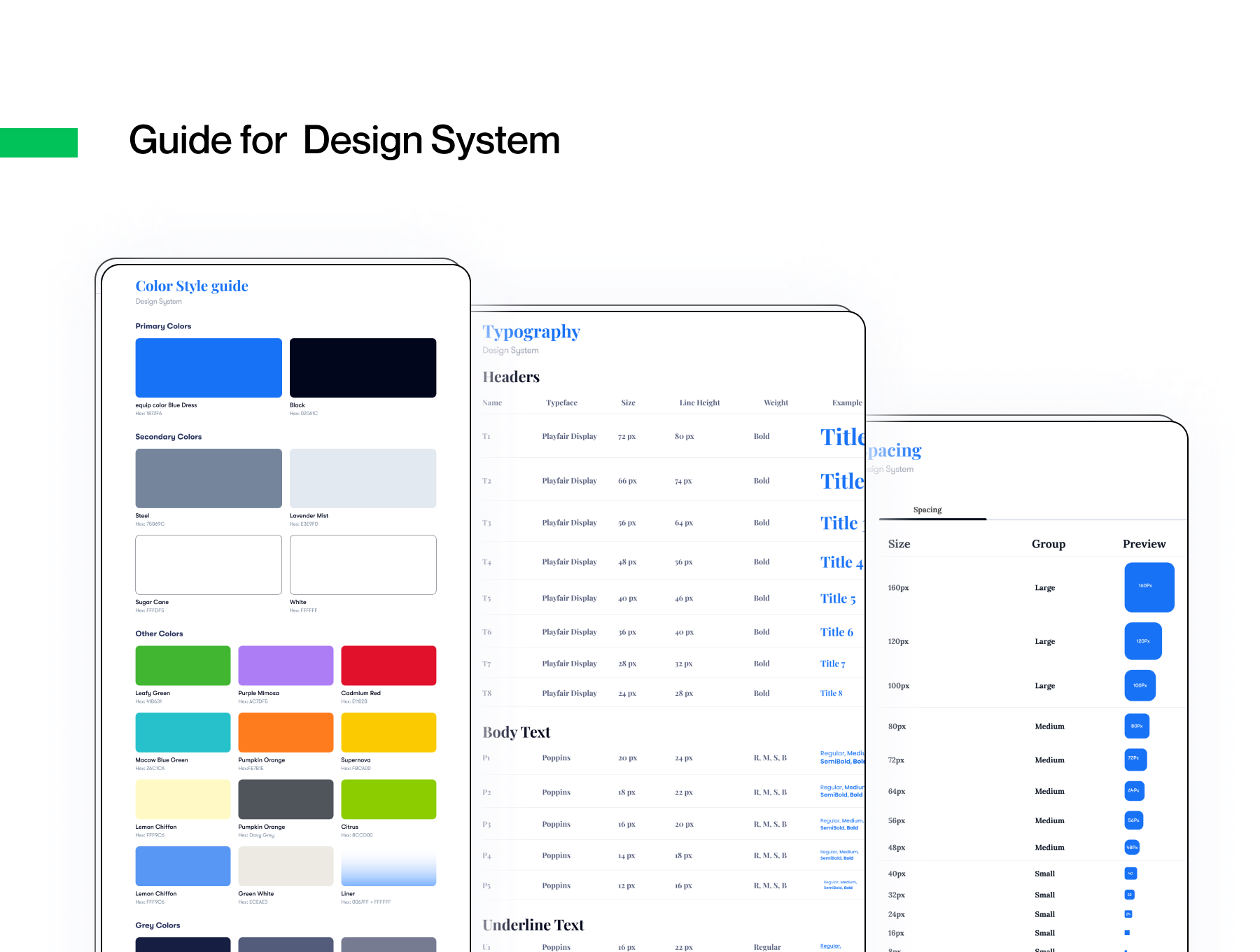The image size is (1260, 952).
Task: Select the Macaw Blue Green swatch
Action: 183,732
